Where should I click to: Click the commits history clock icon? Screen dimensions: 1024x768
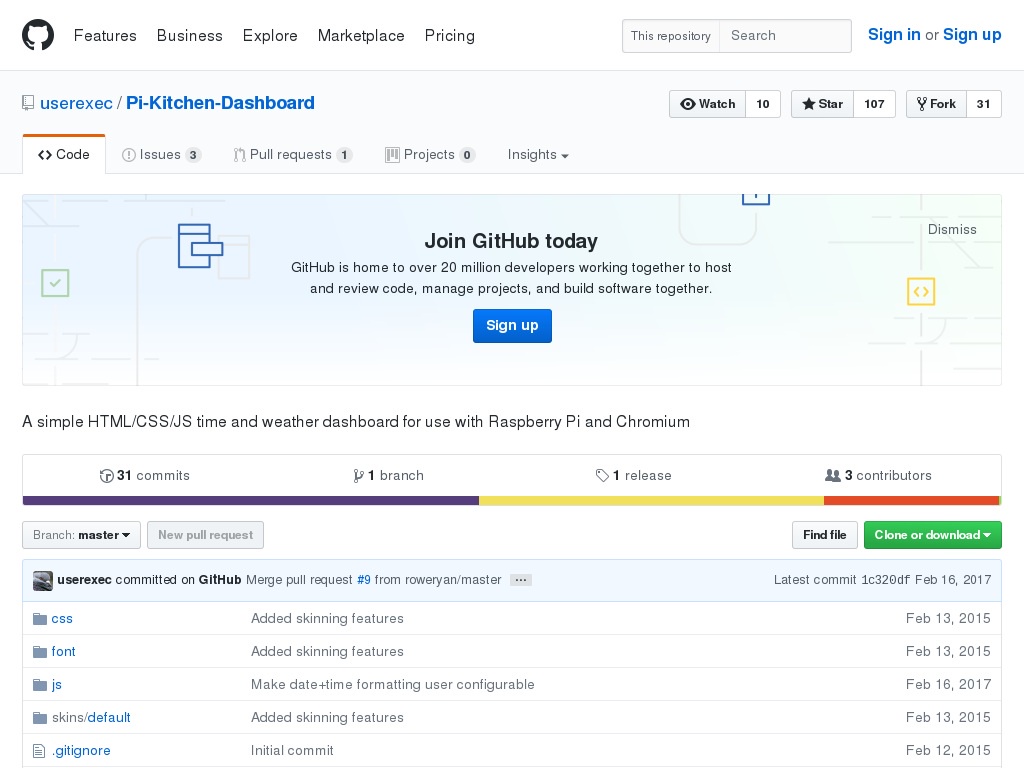pos(106,476)
